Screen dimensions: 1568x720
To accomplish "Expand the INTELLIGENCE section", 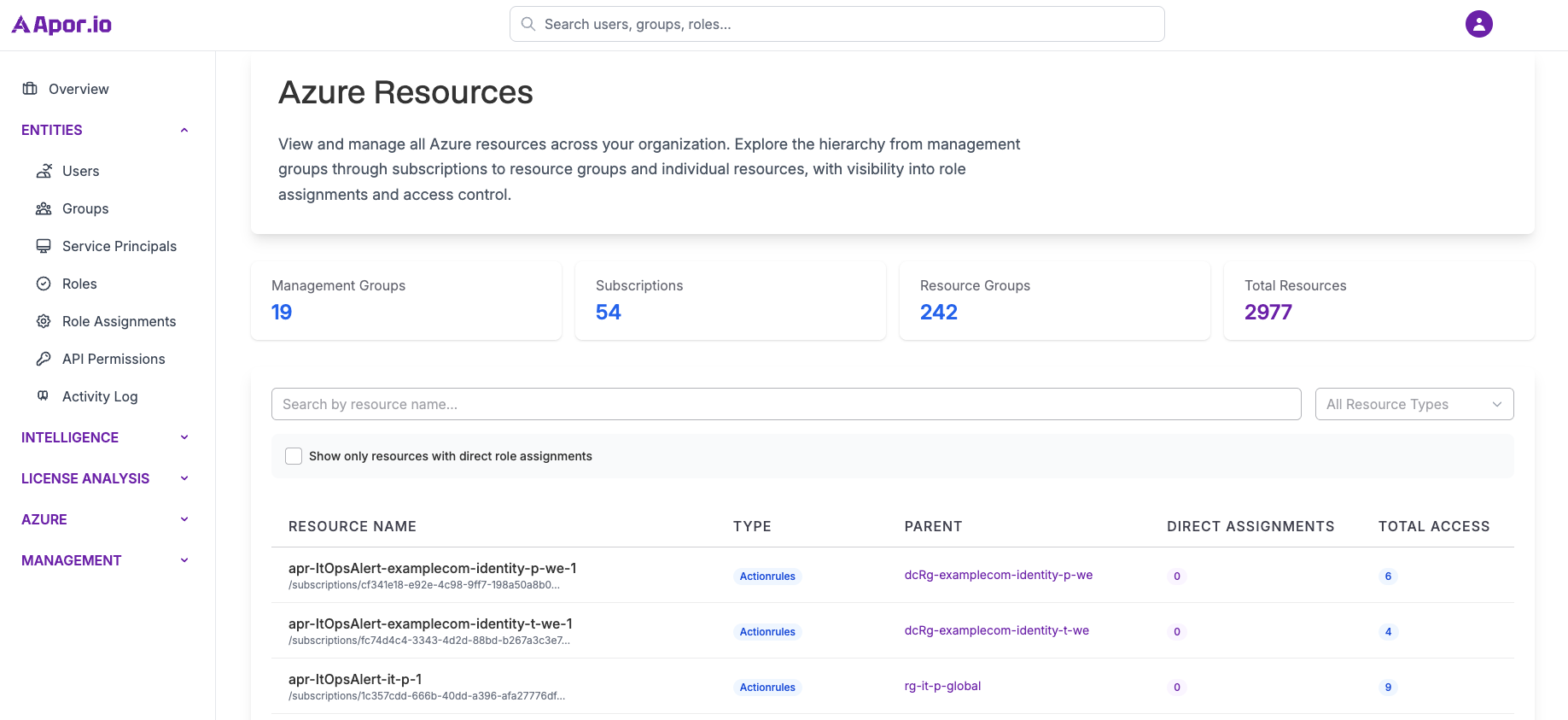I will (184, 437).
